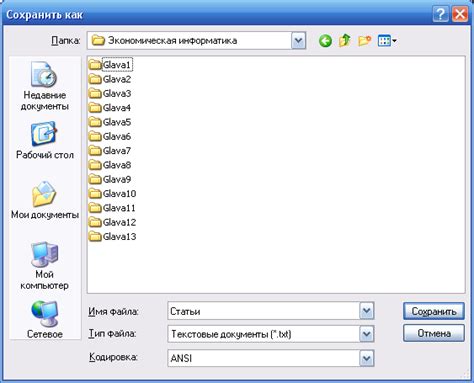This screenshot has width=474, height=383.
Task: Select the Glava2 folder
Action: pyautogui.click(x=110, y=79)
